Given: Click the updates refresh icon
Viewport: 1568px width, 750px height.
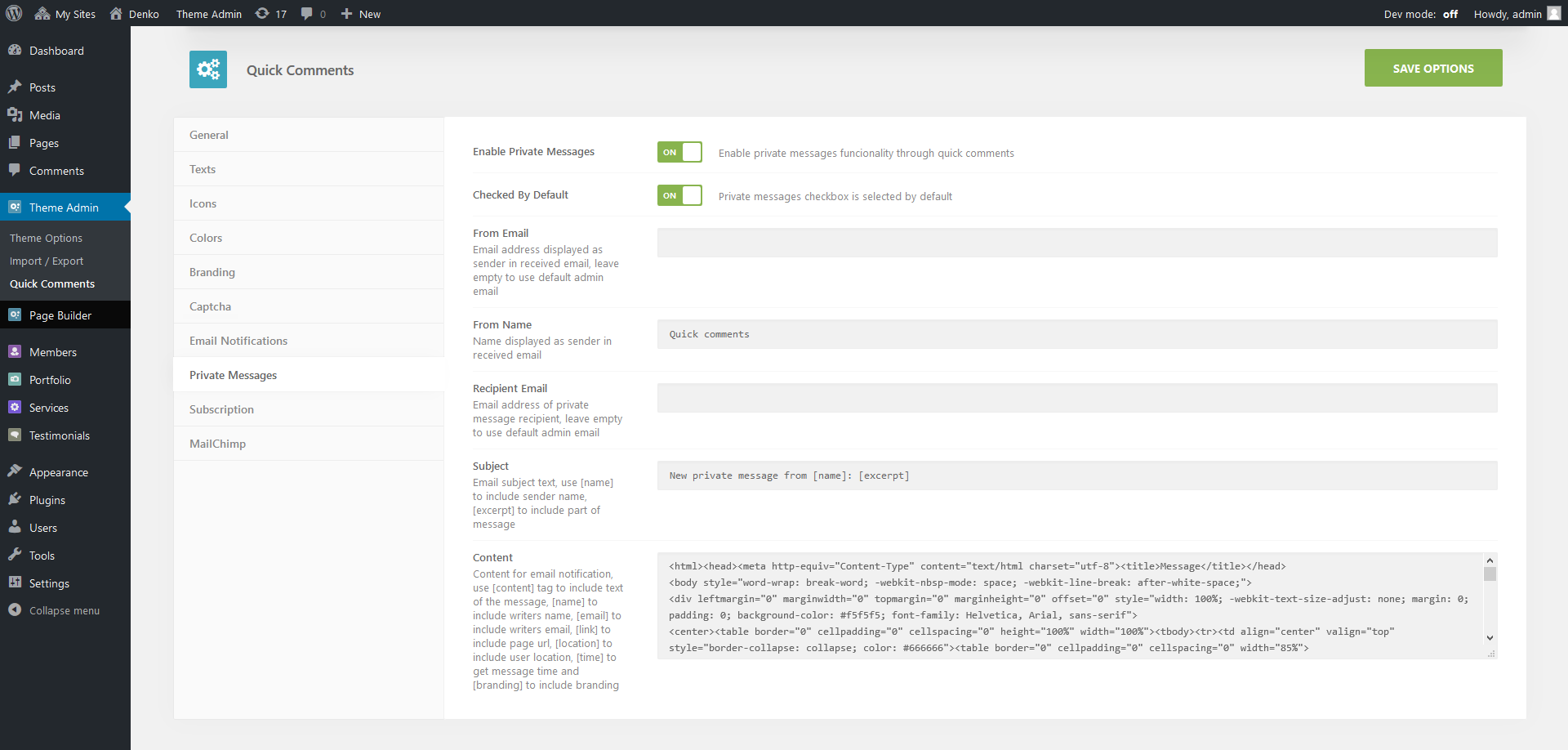Looking at the screenshot, I should [x=262, y=13].
